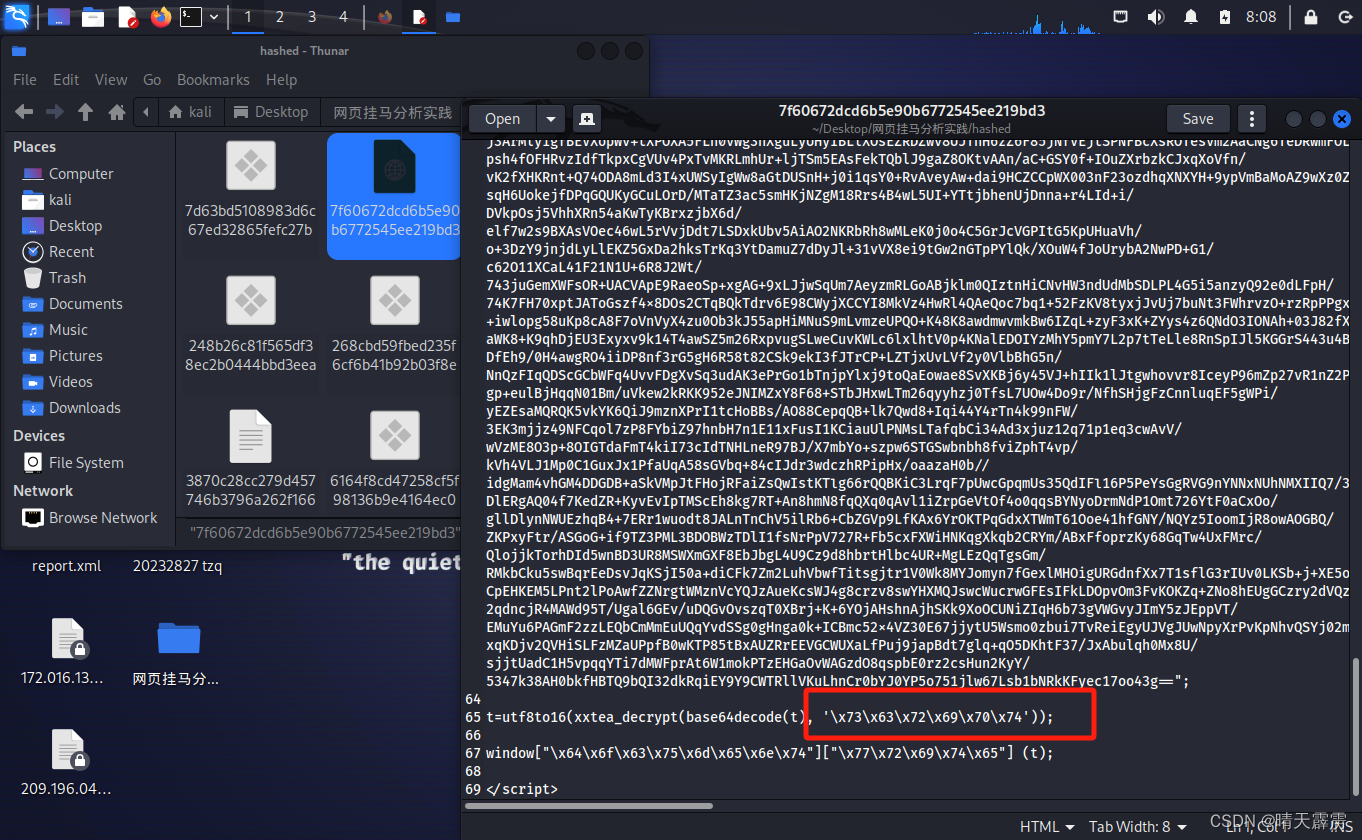This screenshot has width=1362, height=840.
Task: Click the Desktop path bar button
Action: [272, 112]
